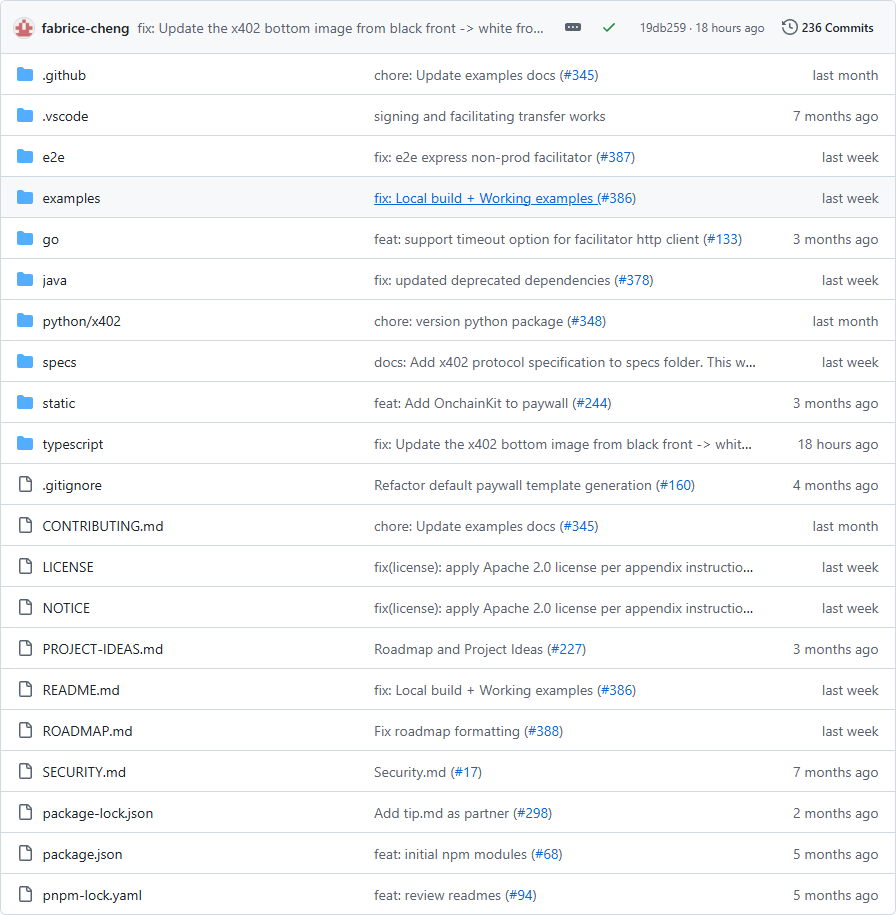Expand the commit message ellipsis button

coord(573,28)
